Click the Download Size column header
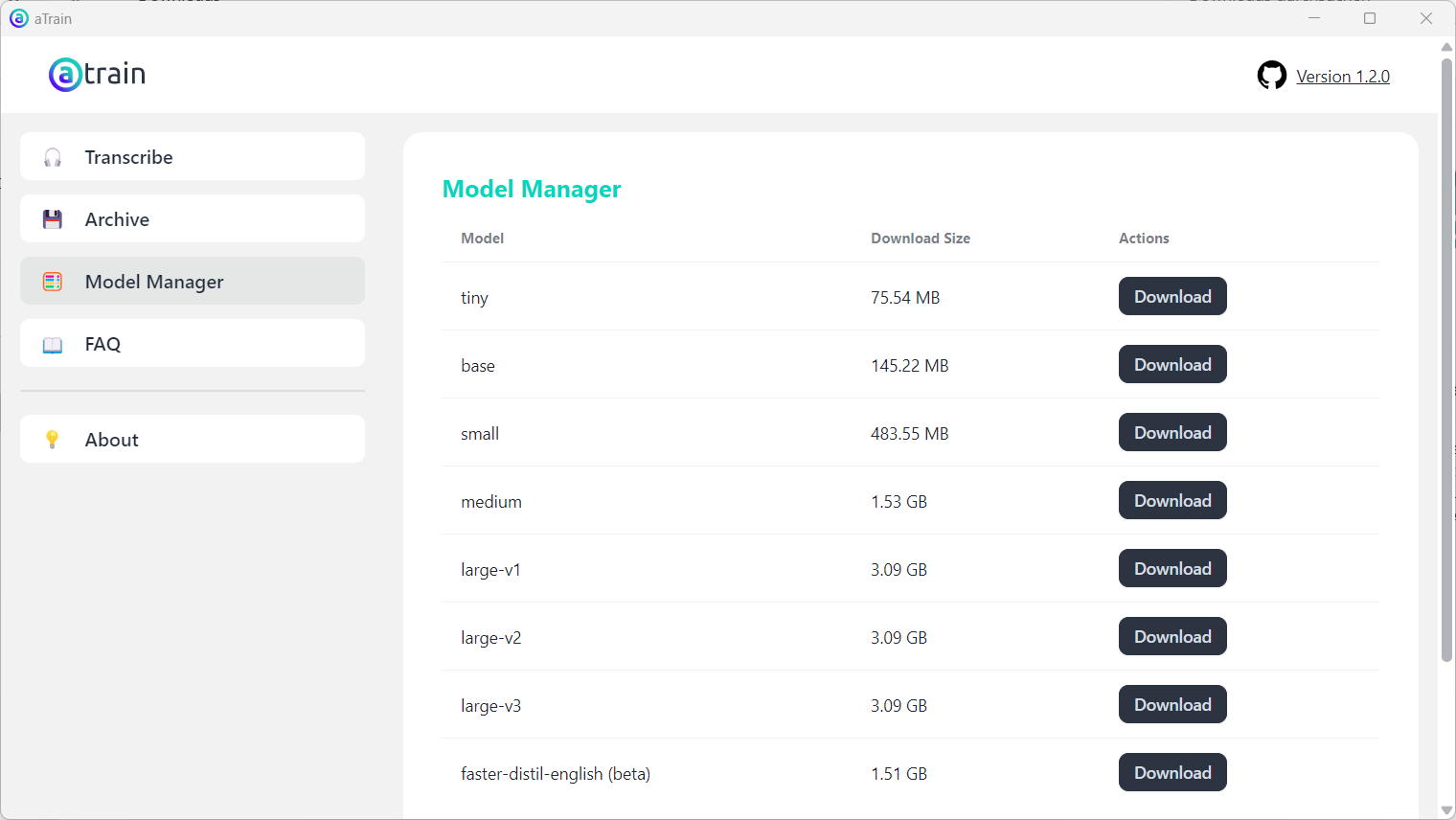1456x820 pixels. pyautogui.click(x=921, y=239)
